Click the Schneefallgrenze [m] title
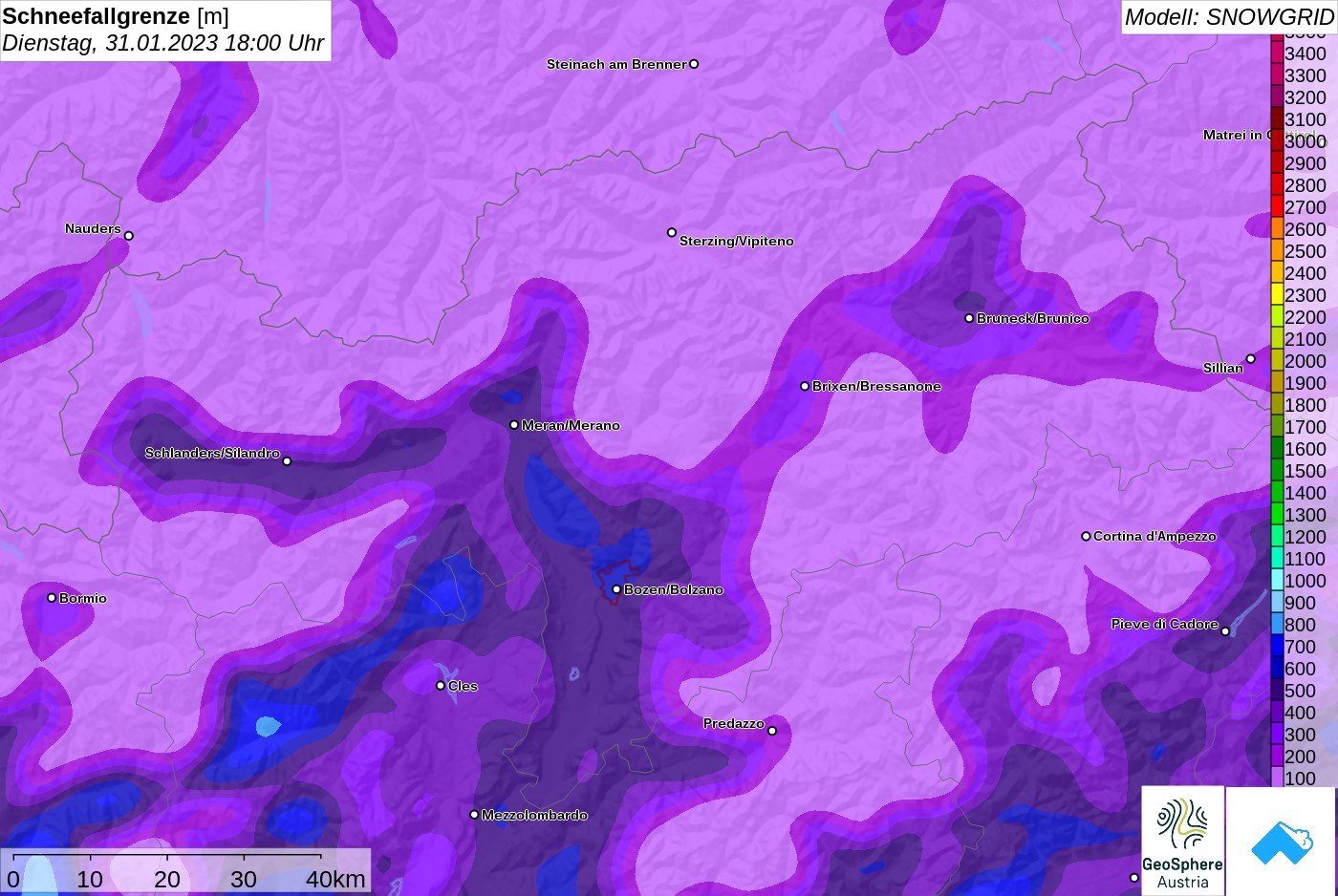The width and height of the screenshot is (1338, 896). [x=116, y=16]
